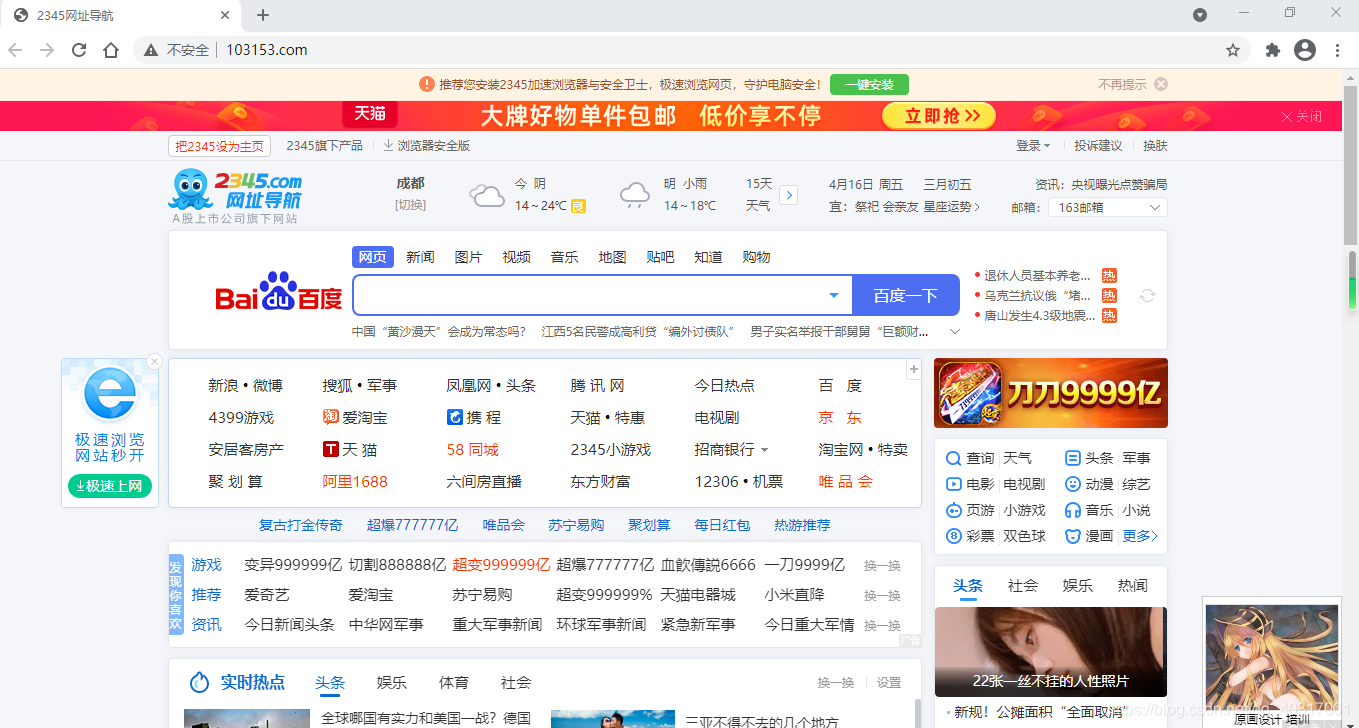This screenshot has width=1359, height=728.
Task: Switch to the 娱乐 hot topics tab
Action: [x=392, y=683]
